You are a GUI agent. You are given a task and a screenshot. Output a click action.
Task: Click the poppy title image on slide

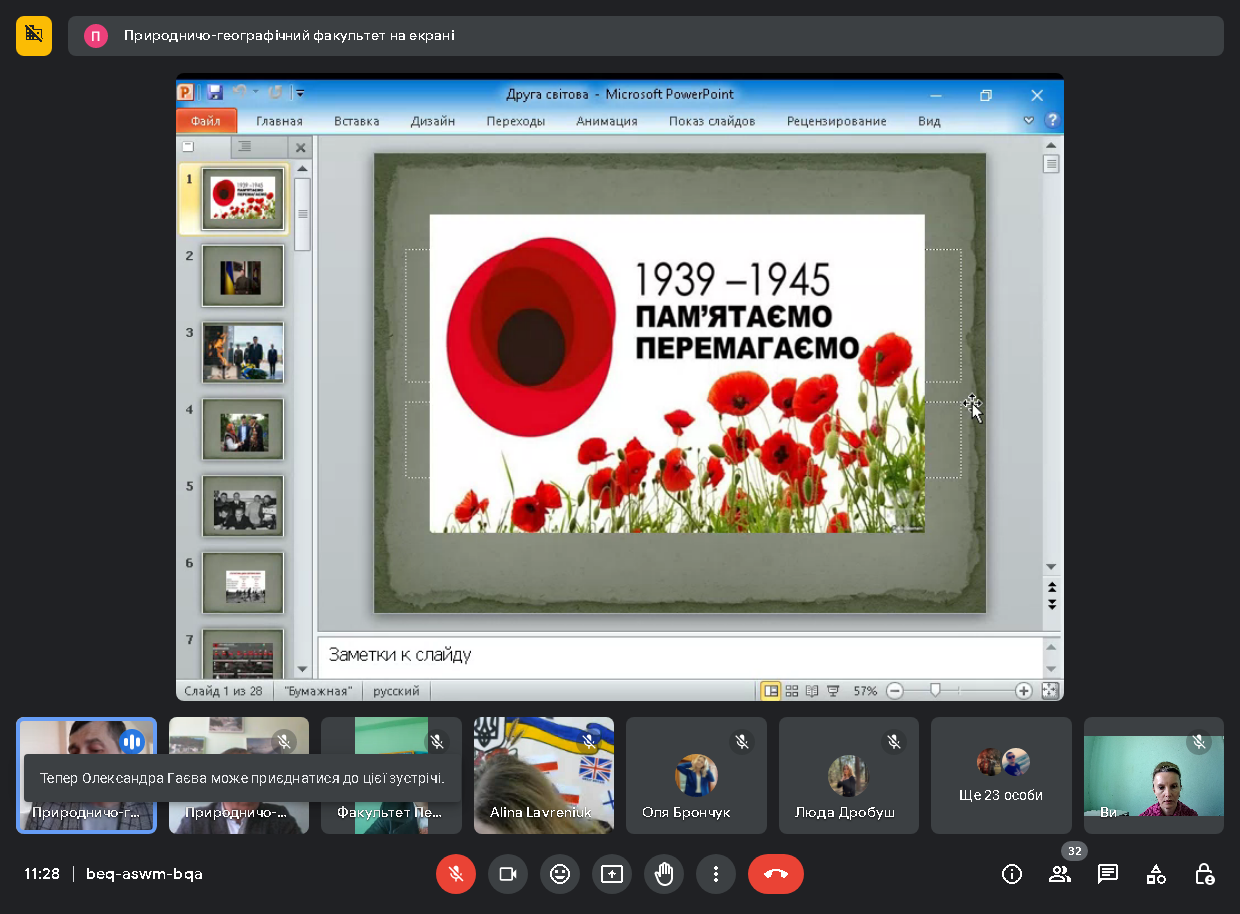tap(677, 373)
